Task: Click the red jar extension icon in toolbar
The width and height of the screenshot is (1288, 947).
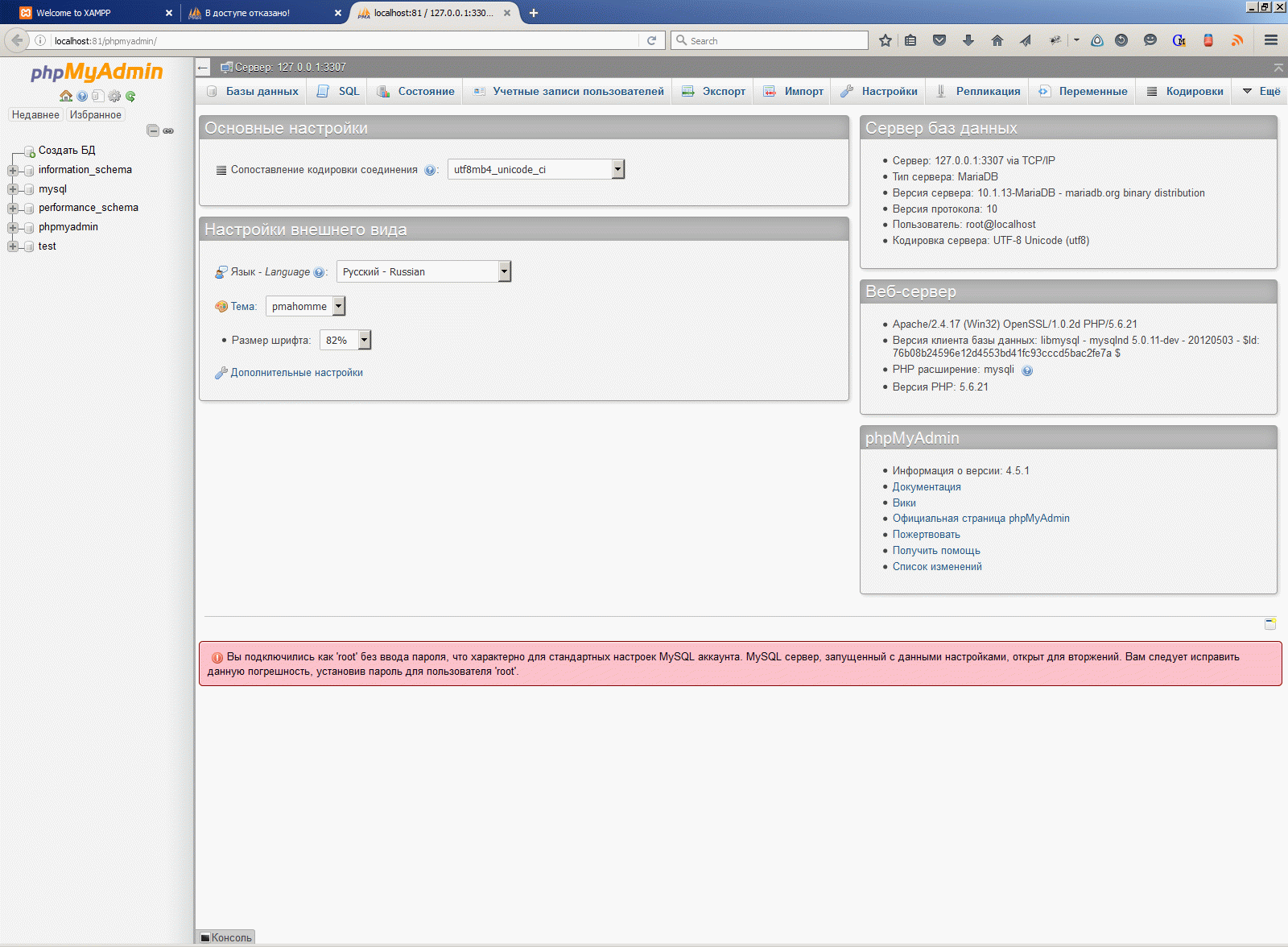Action: pyautogui.click(x=1208, y=40)
